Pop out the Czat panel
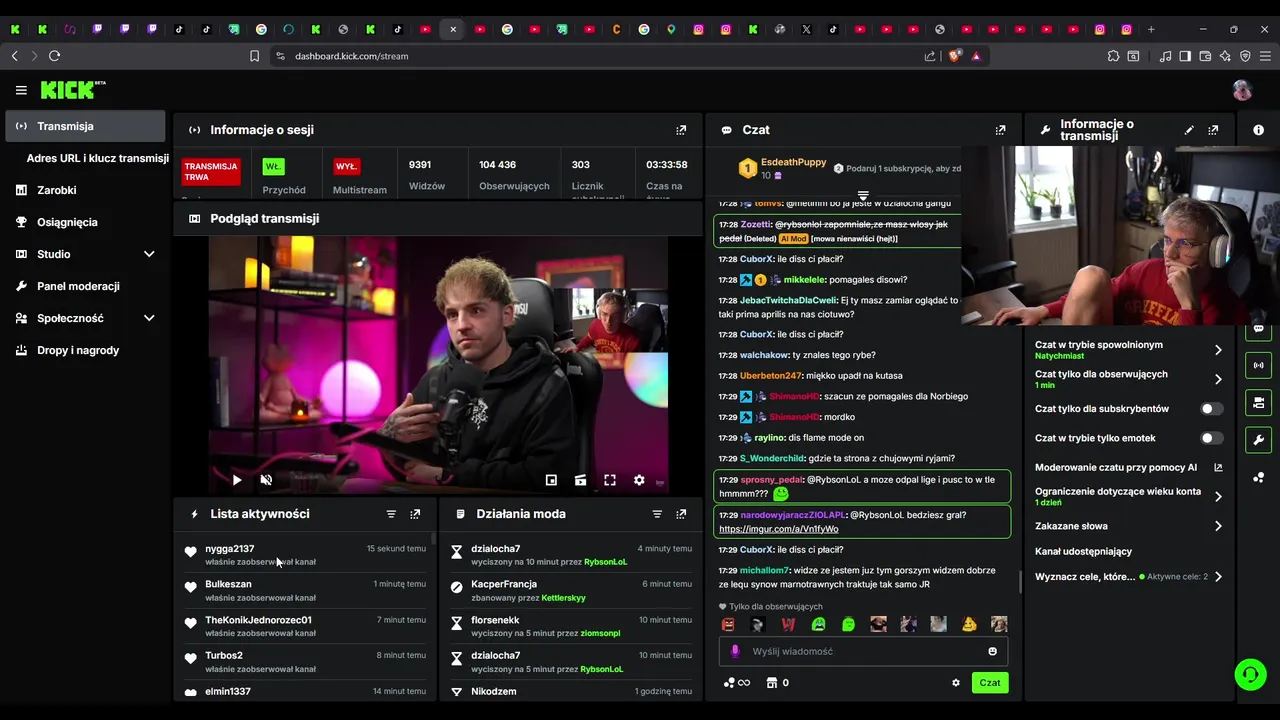1280x720 pixels. (x=1000, y=130)
